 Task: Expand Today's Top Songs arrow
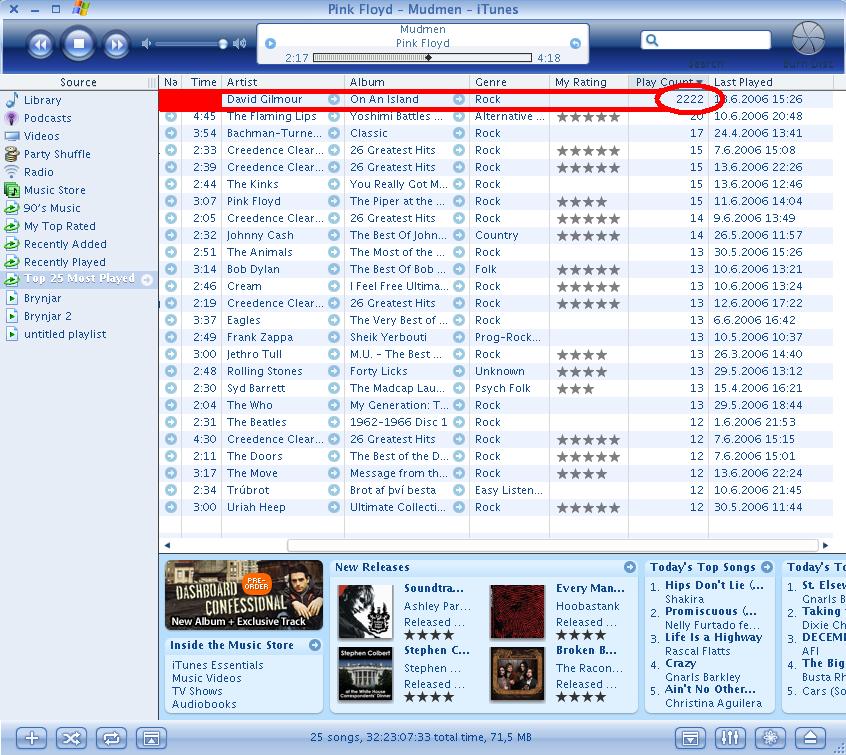(x=767, y=567)
